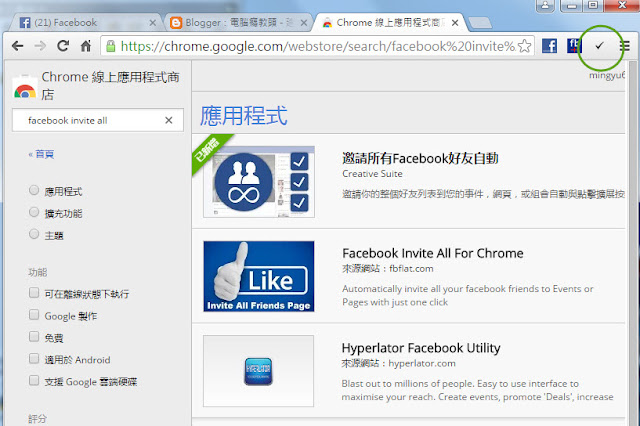Click the Hyperlator app thumbnail
Image resolution: width=640 pixels, height=426 pixels.
(x=258, y=371)
